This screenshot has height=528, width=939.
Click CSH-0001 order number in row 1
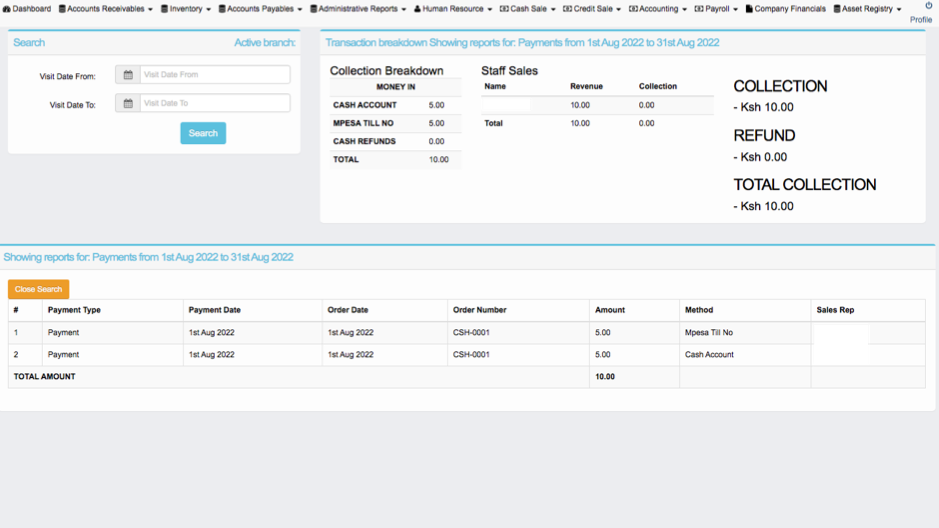click(x=471, y=332)
